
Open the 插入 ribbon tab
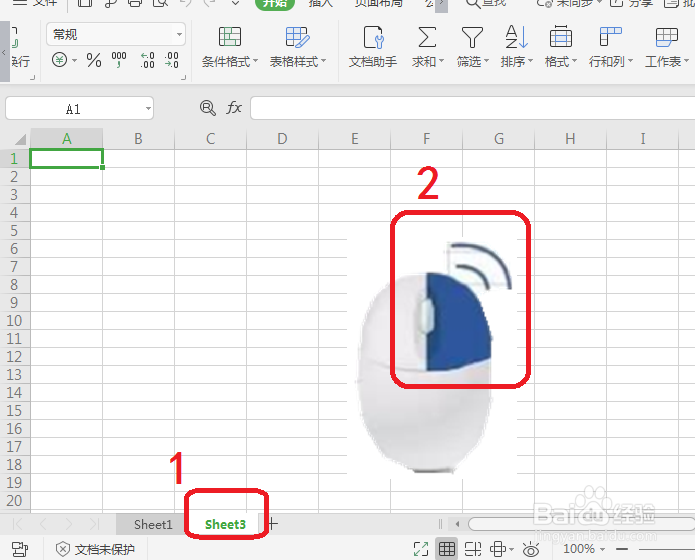coord(320,4)
